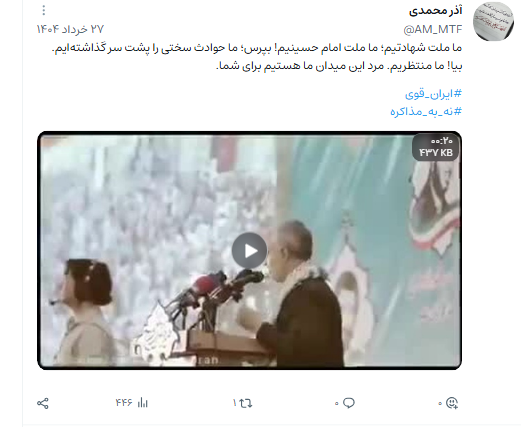
Task: Open the display name آذر محمدی
Action: coord(435,11)
